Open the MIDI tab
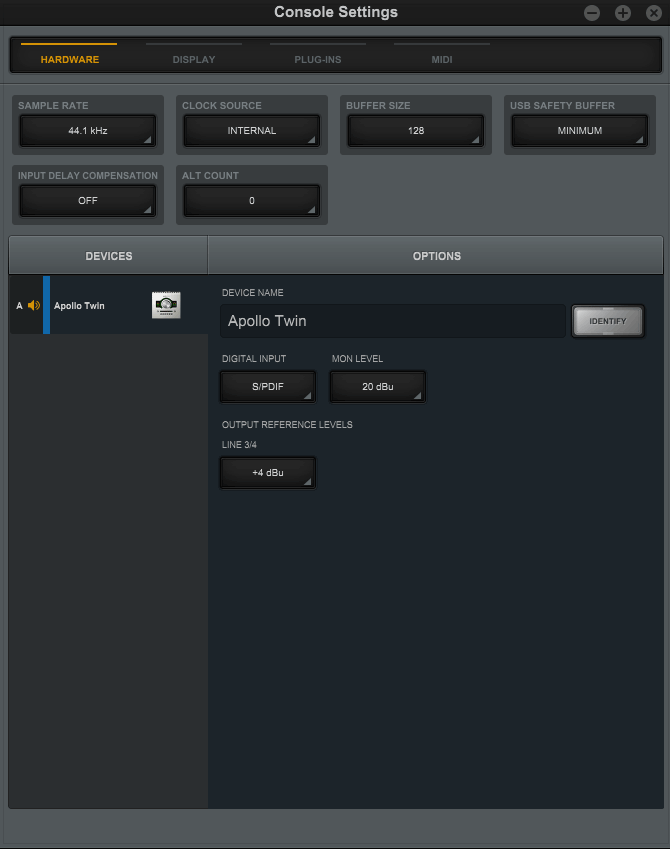The height and width of the screenshot is (849, 670). (442, 60)
